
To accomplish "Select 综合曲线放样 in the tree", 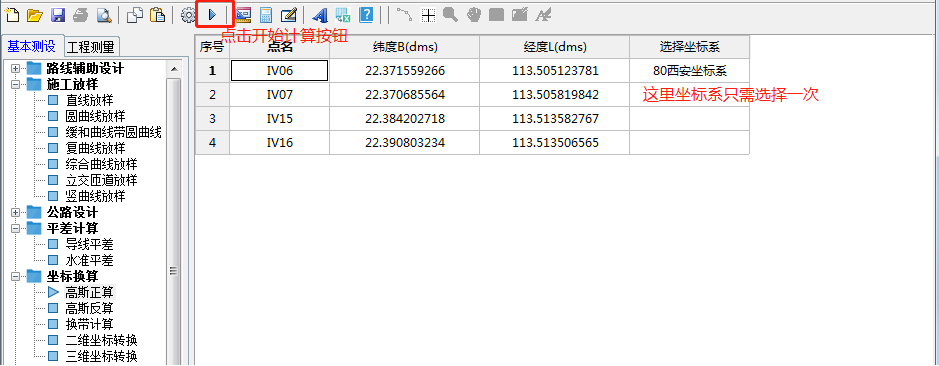I will pos(101,164).
